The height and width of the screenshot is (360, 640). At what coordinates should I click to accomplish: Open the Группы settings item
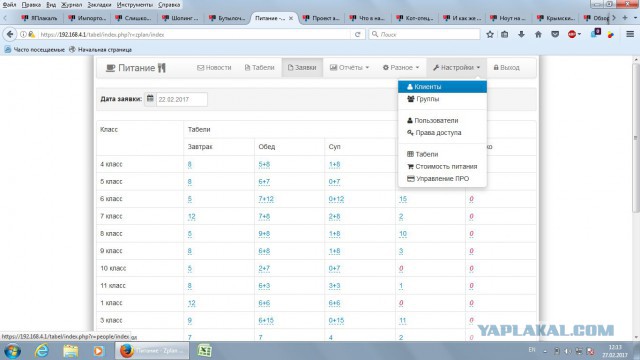[x=442, y=99]
